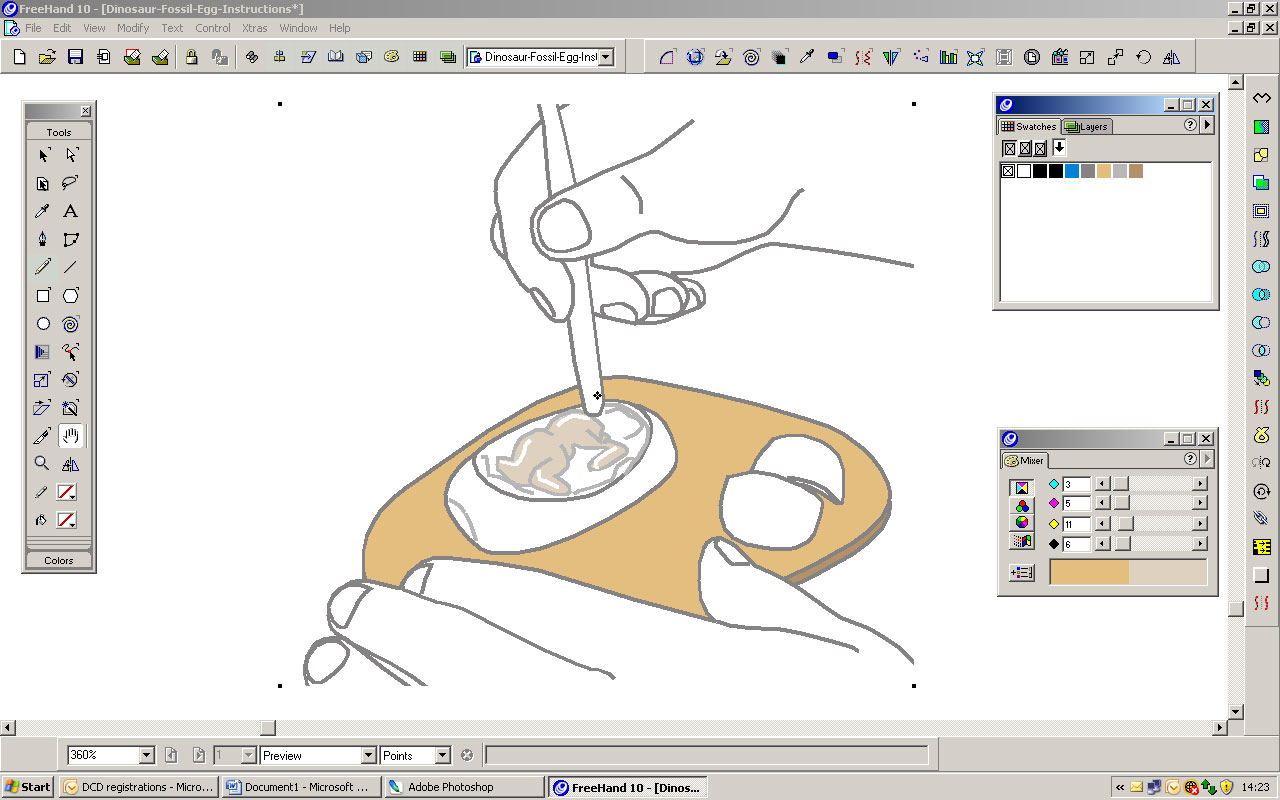The height and width of the screenshot is (800, 1280).
Task: Select the Pointer tool in Tools panel
Action: (43, 155)
